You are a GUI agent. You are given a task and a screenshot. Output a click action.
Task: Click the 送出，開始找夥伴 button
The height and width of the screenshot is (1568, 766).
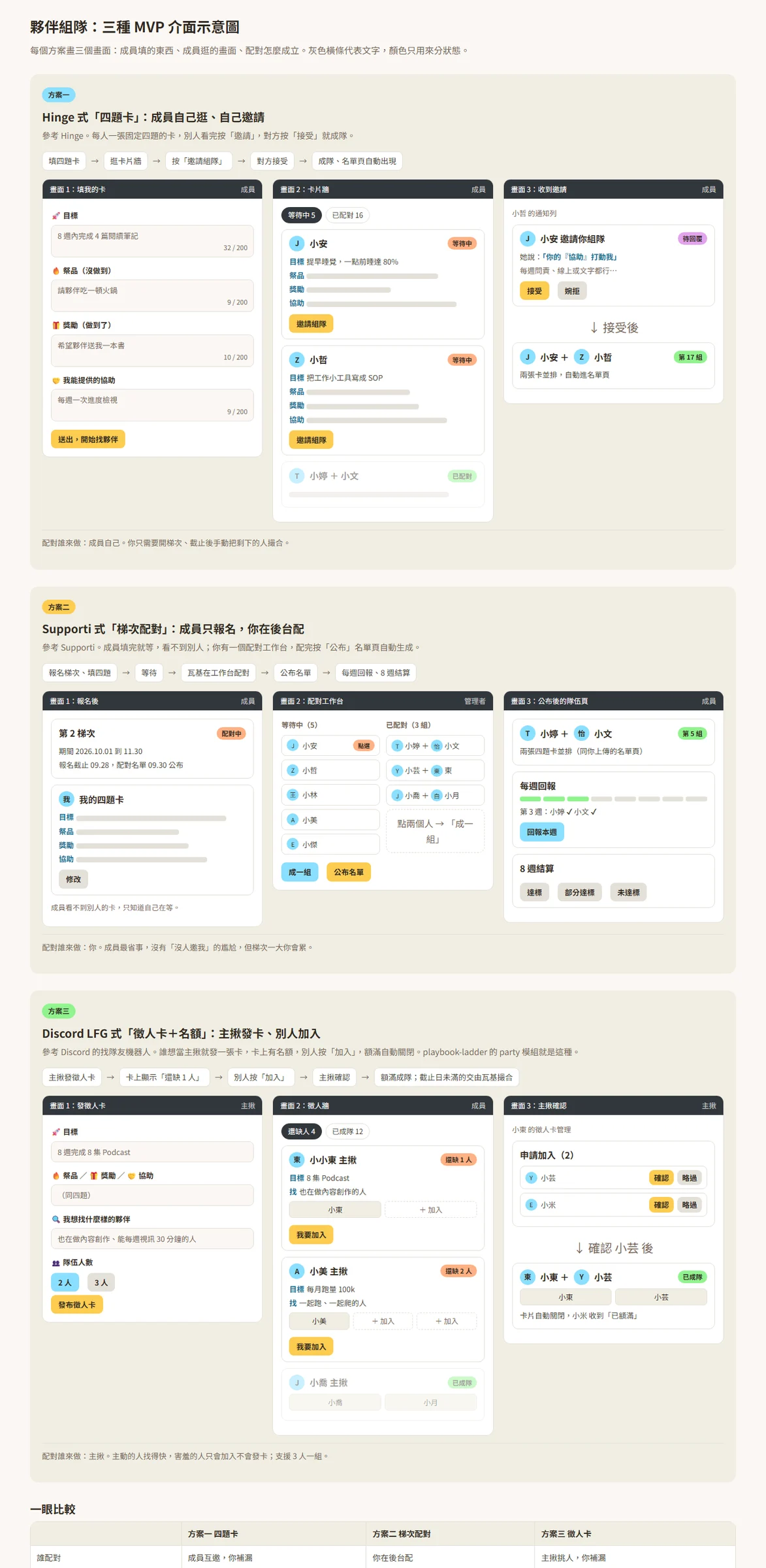point(88,439)
